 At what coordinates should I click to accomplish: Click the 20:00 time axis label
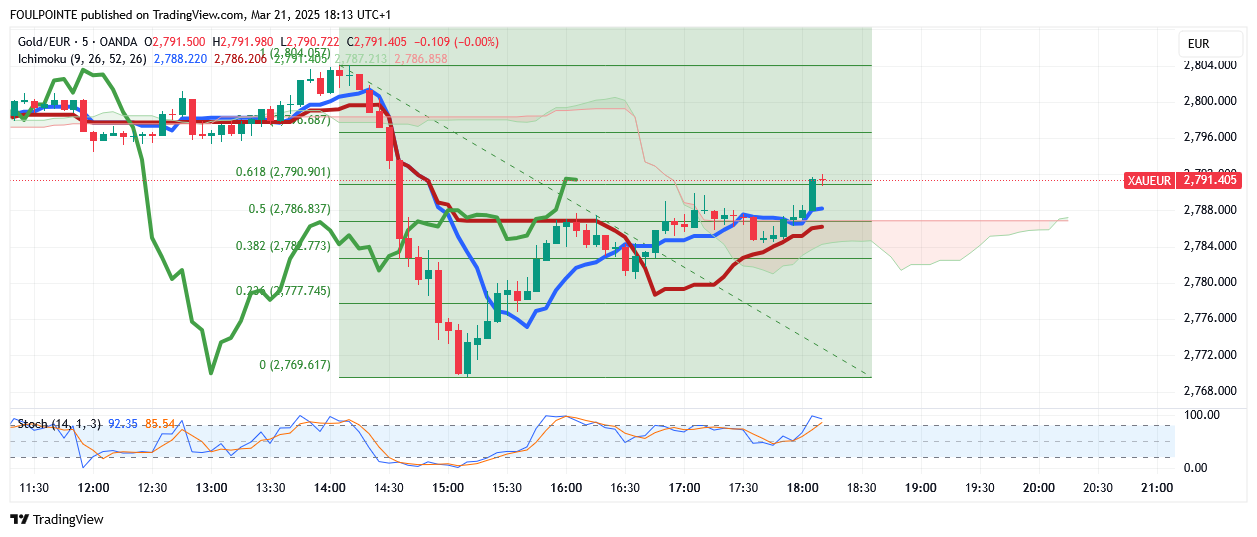pos(1039,488)
